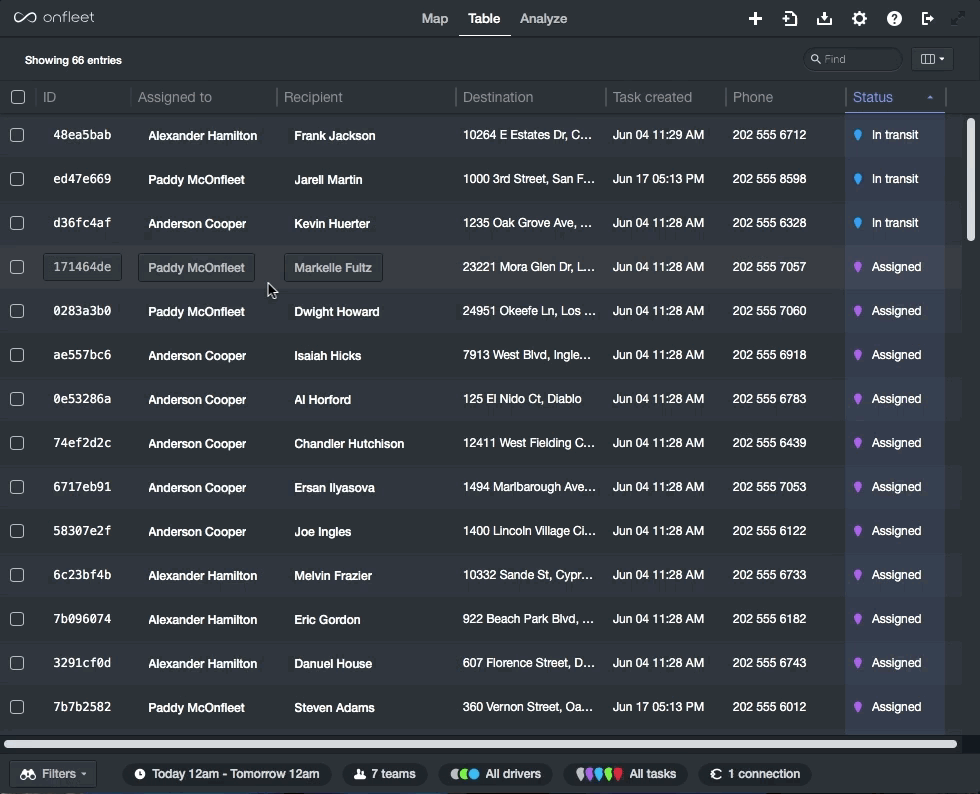Click the magnifier icon in Find box
The image size is (980, 794).
pos(816,59)
